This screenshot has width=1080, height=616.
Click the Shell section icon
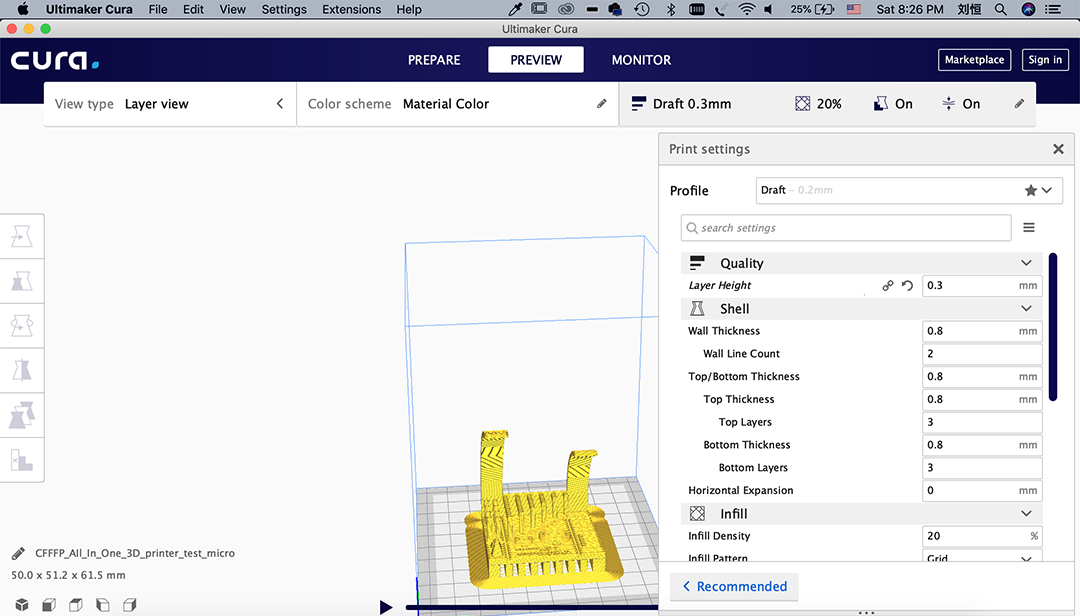[x=697, y=309]
